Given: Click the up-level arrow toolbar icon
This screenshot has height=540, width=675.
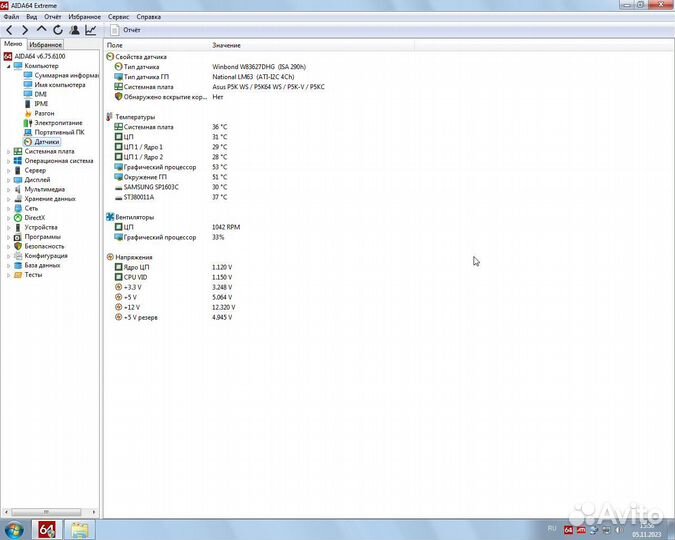Looking at the screenshot, I should [x=41, y=29].
